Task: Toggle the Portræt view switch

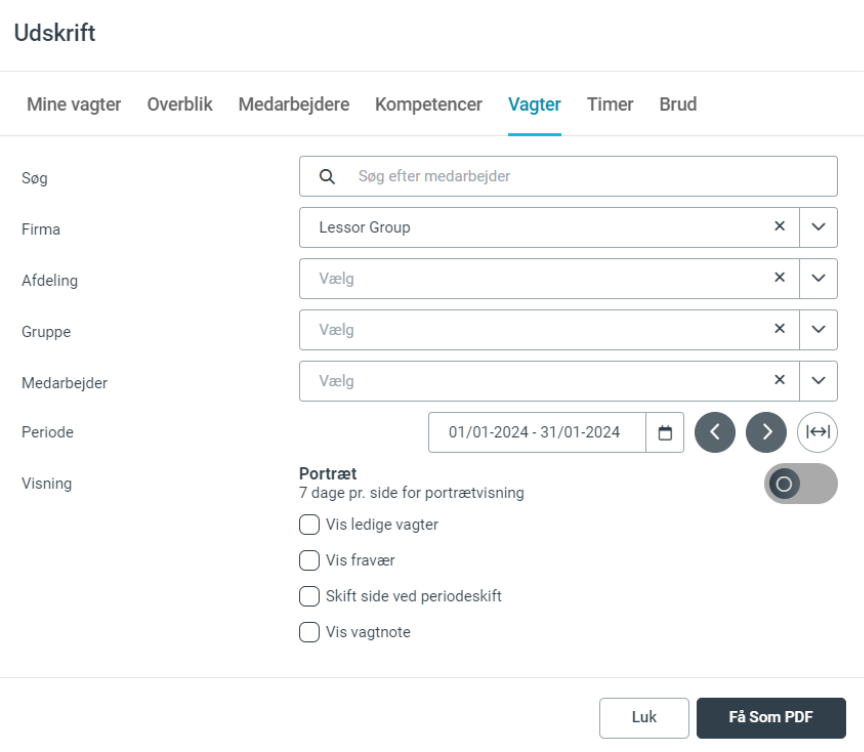Action: click(800, 484)
